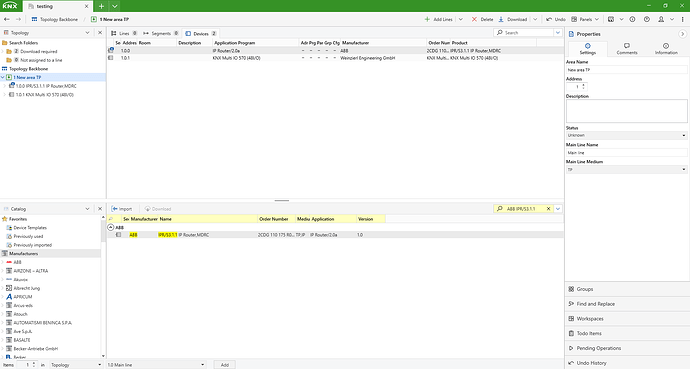Select the 1.0.0 IP Router device row
This screenshot has height=369, width=690.
click(x=335, y=51)
